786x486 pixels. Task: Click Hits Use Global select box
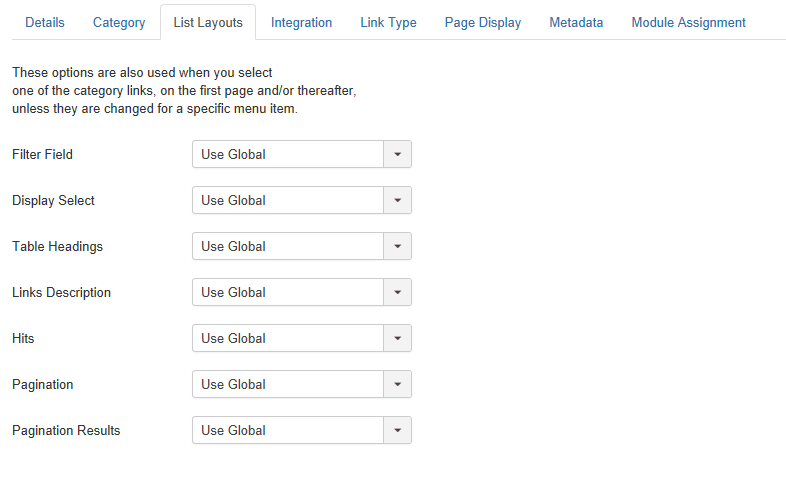(302, 339)
